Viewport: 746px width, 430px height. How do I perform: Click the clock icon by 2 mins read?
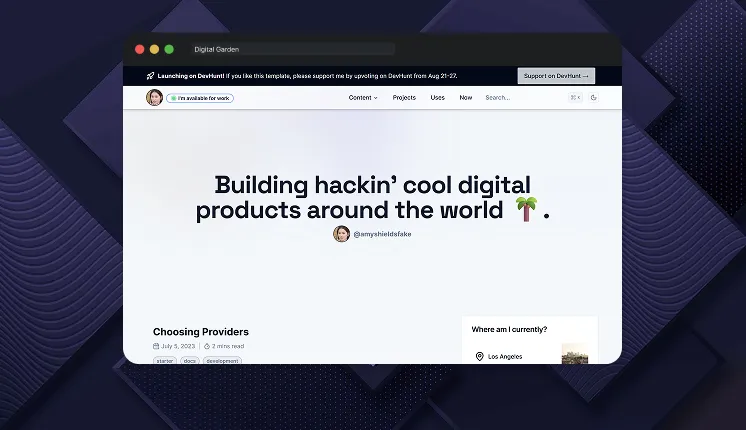(207, 346)
